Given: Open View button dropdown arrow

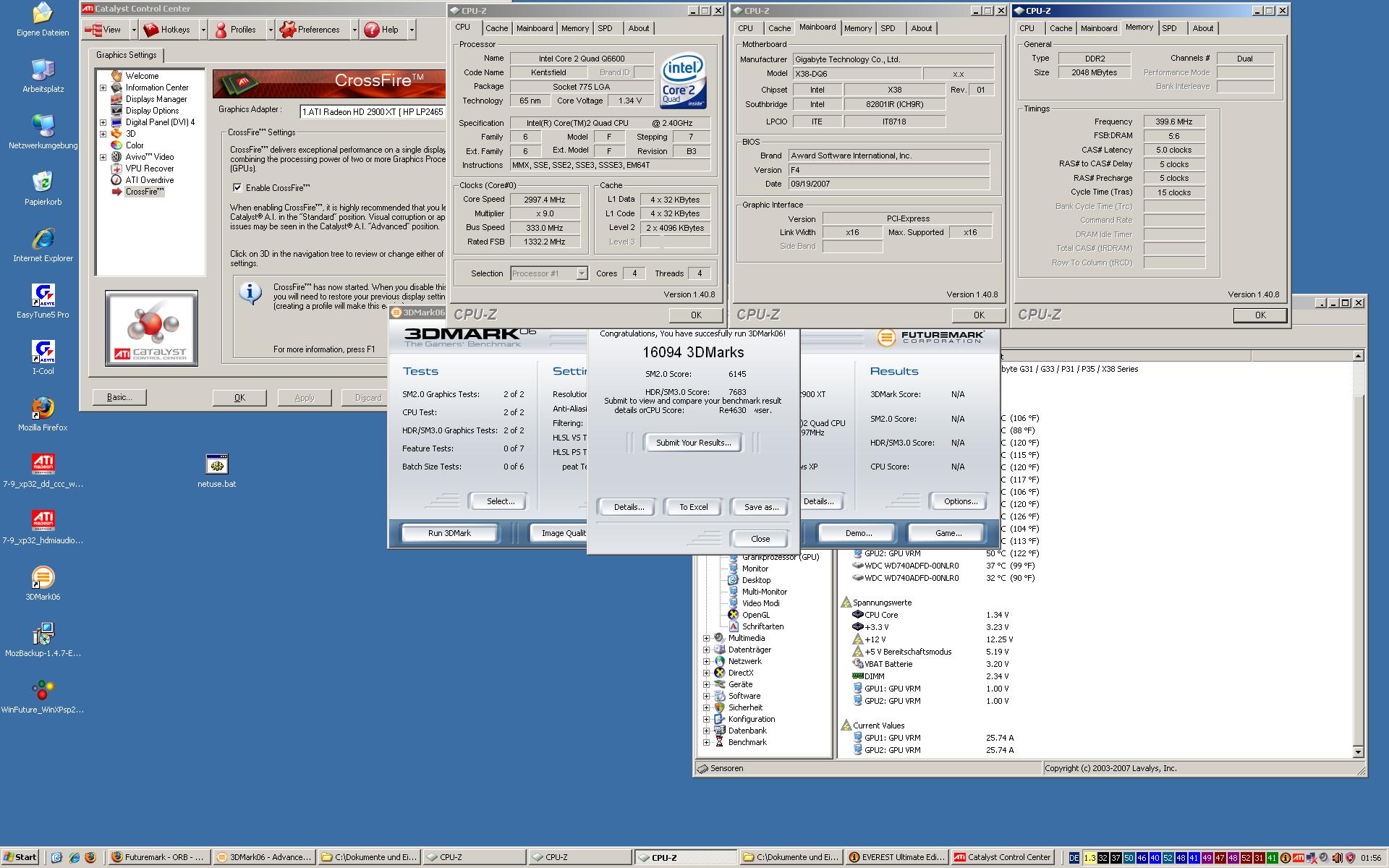Looking at the screenshot, I should coord(134,30).
